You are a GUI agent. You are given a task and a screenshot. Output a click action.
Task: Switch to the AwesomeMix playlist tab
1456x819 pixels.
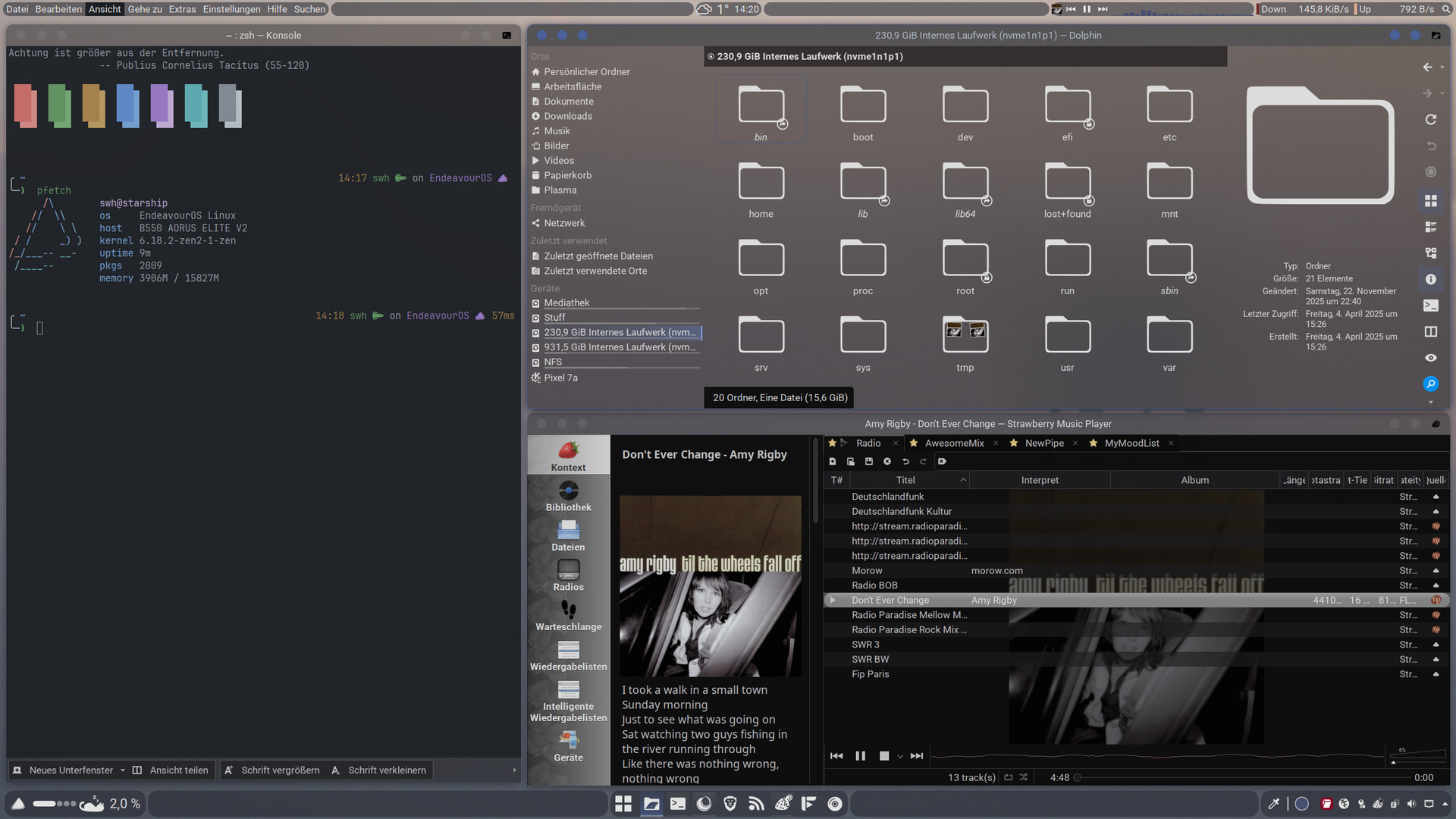click(x=954, y=444)
